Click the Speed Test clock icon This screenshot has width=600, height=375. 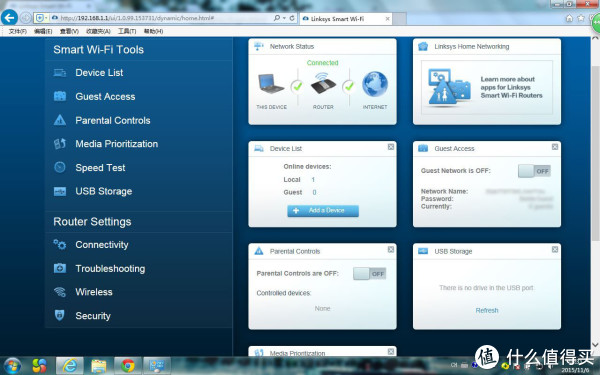60,167
